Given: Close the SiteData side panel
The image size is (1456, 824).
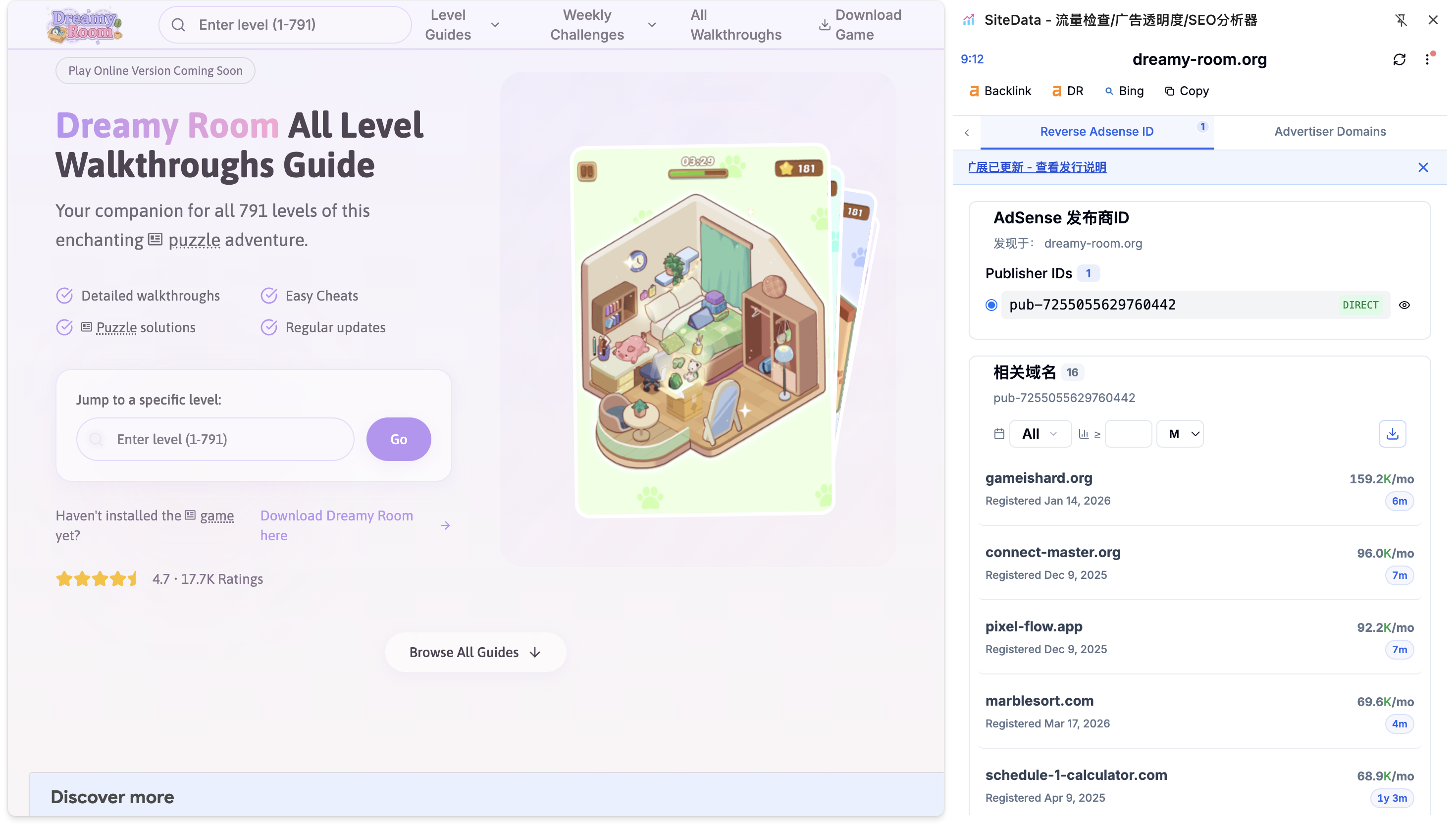Looking at the screenshot, I should pos(1433,20).
